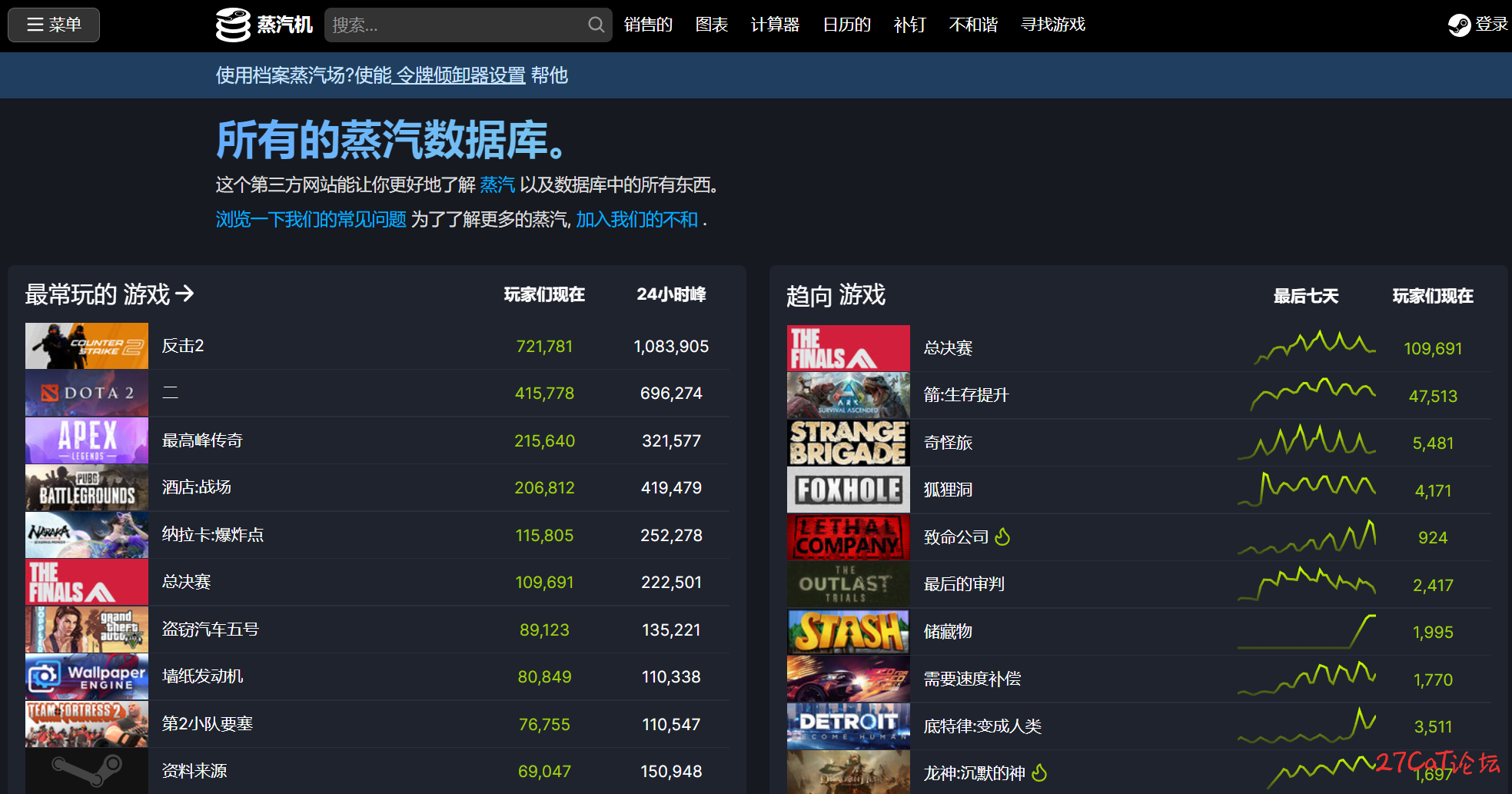This screenshot has height=794, width=1512.
Task: Open the Team Fortress 2 thumbnail
Action: 87,724
